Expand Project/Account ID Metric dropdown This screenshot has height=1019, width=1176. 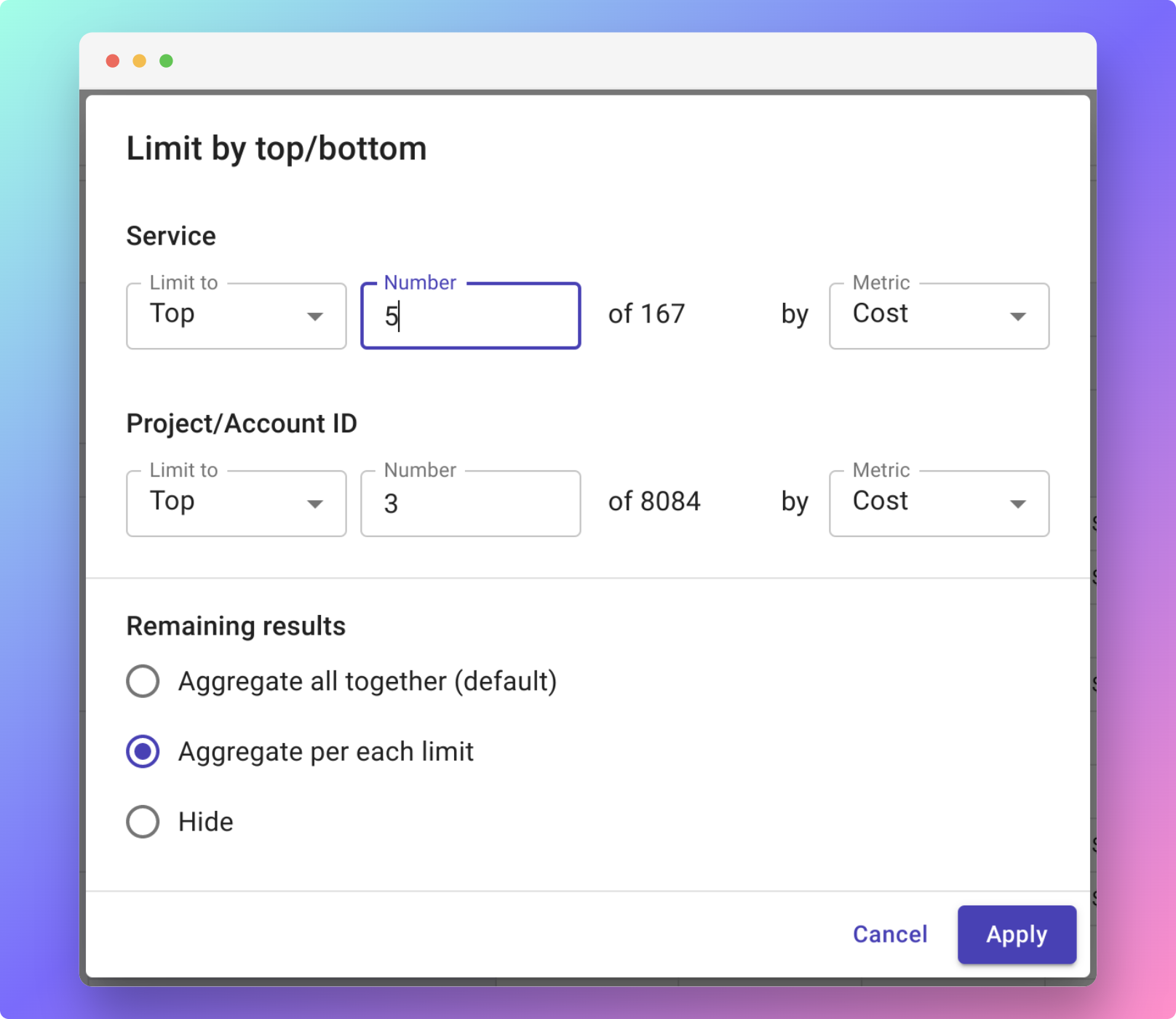coord(939,504)
